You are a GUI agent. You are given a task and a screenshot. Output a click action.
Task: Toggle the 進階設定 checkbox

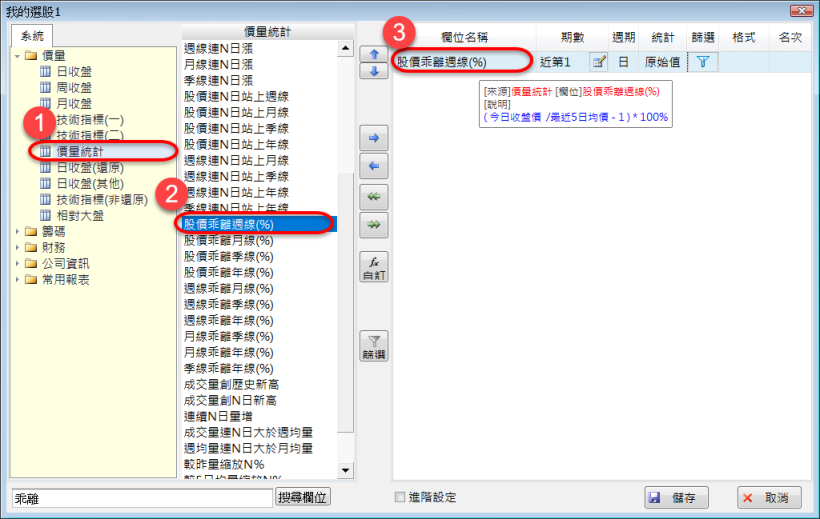coord(400,497)
